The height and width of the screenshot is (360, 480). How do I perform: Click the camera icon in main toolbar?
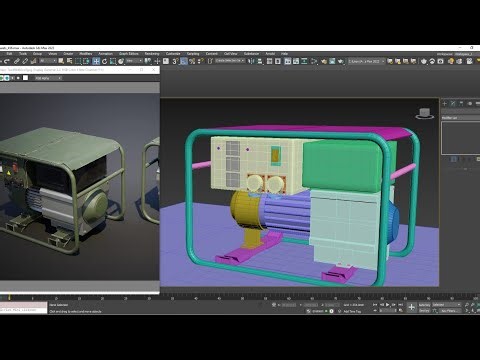[440, 61]
